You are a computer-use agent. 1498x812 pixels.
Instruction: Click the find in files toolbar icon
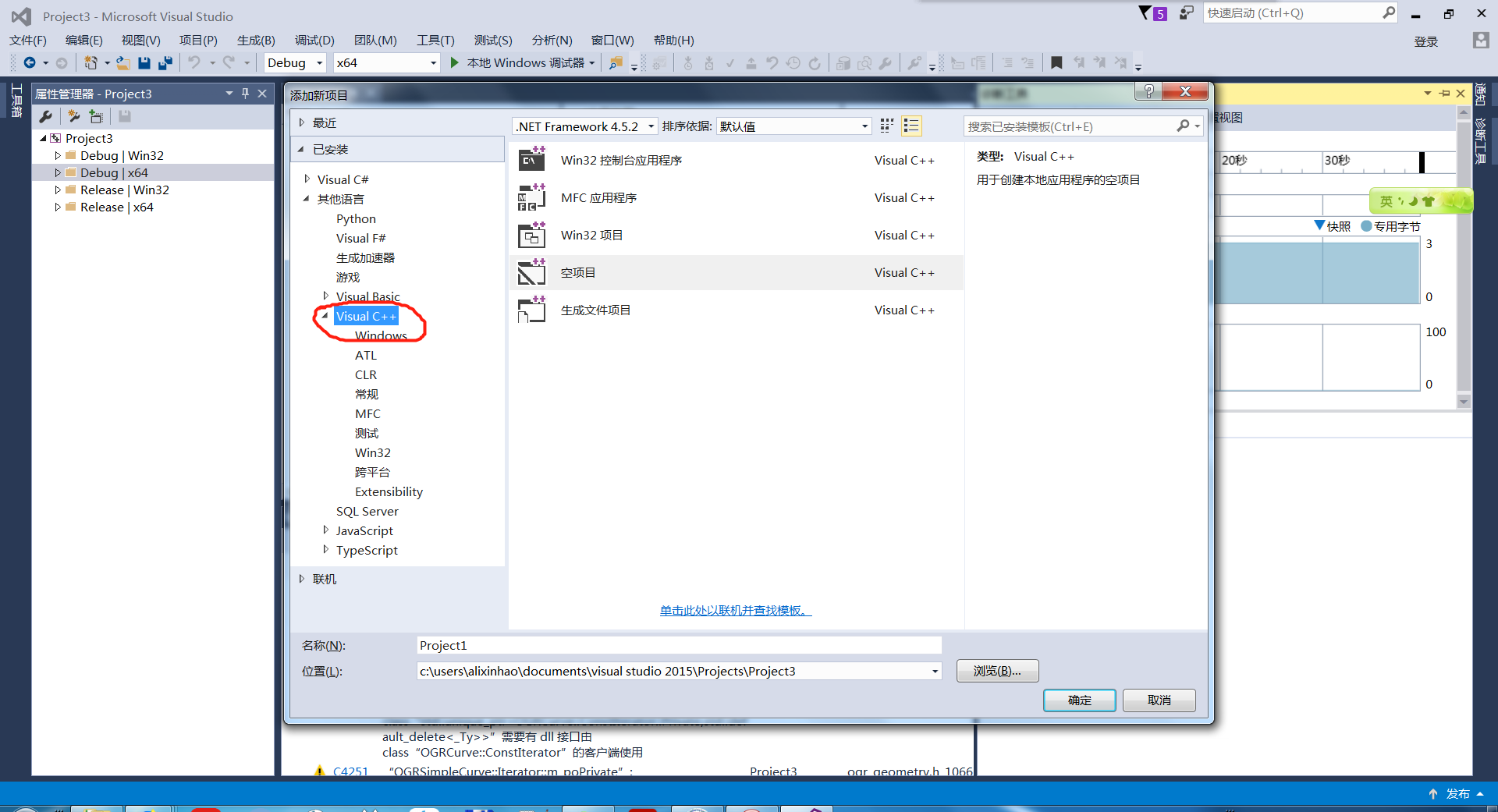616,63
